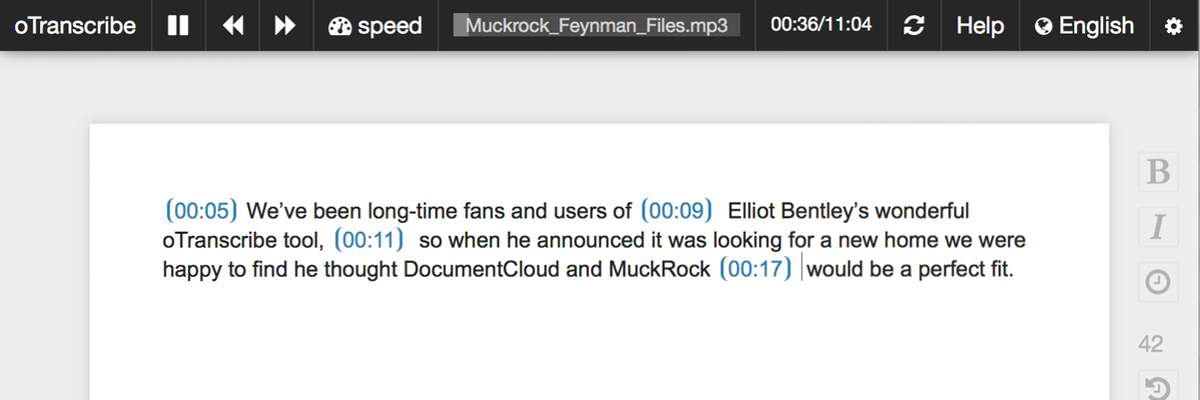Click inside the transcript text area

click(x=599, y=262)
